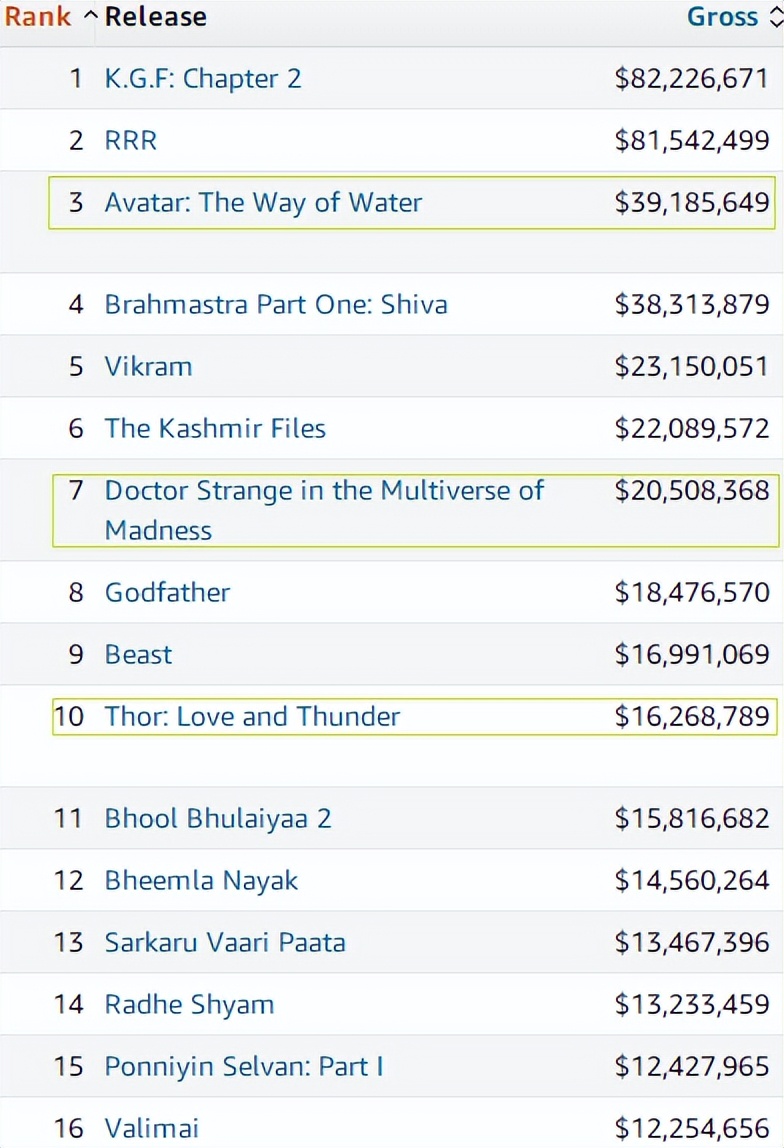784x1148 pixels.
Task: Open the Godfather release link
Action: 167,592
